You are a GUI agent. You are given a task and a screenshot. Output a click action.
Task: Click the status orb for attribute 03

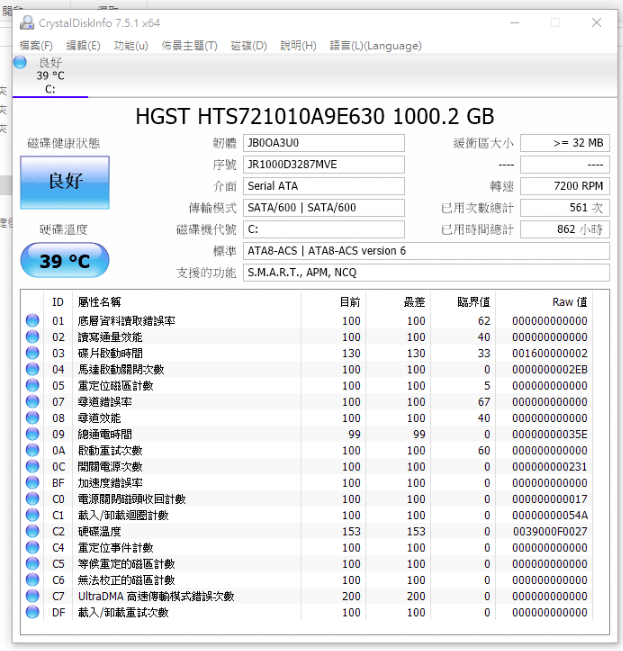coord(32,353)
